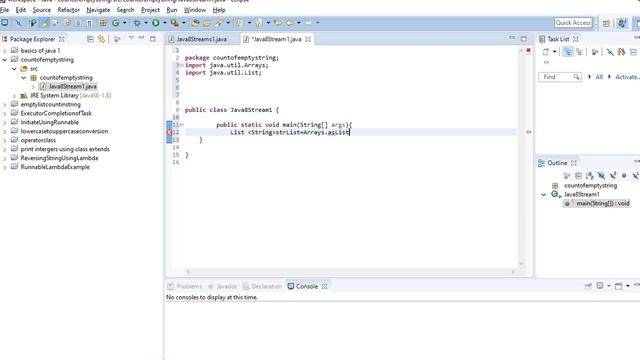Image resolution: width=640 pixels, height=360 pixels.
Task: Click the Display Selected Console icon
Action: click(600, 286)
